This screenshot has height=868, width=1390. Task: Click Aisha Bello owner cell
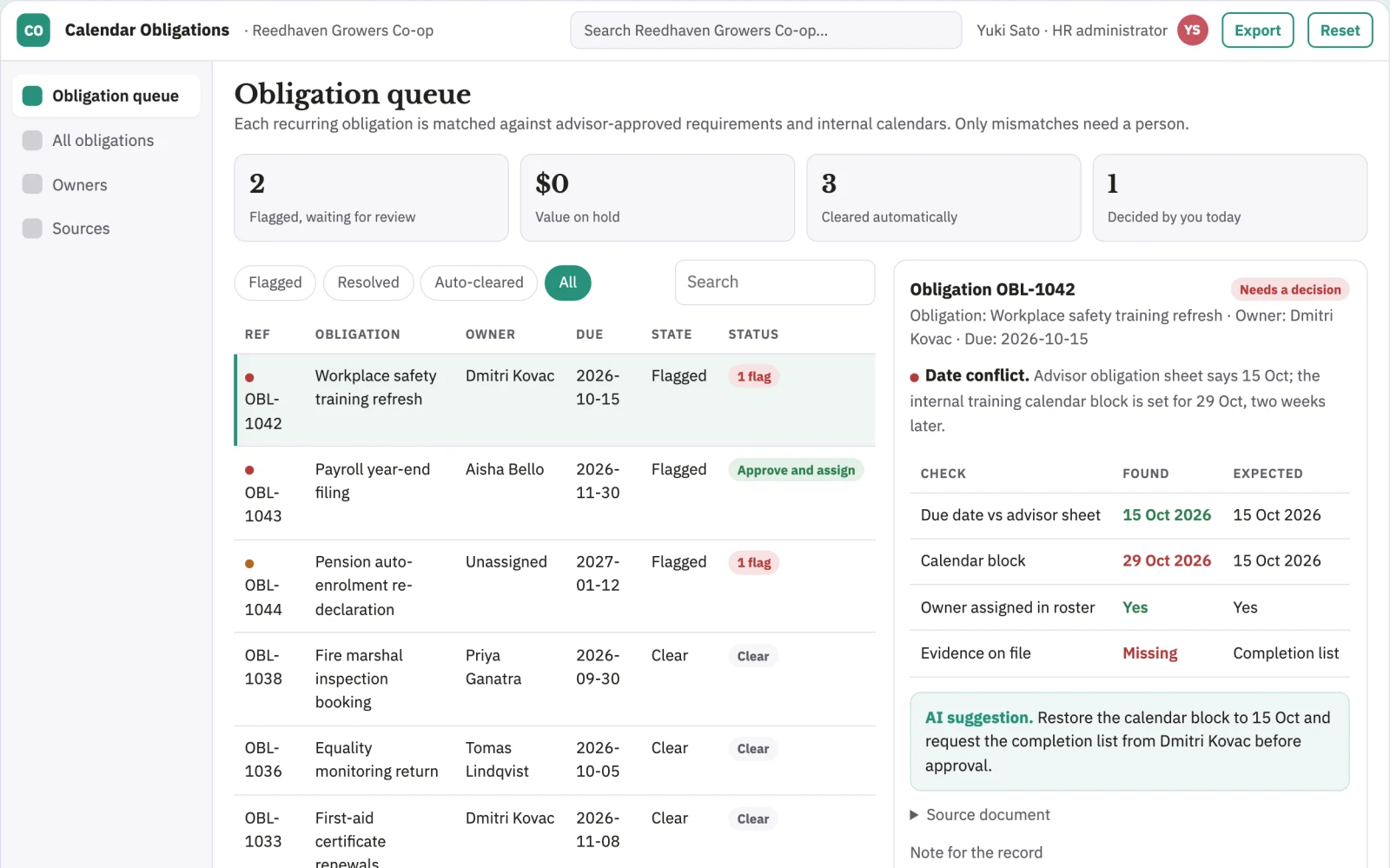tap(505, 469)
